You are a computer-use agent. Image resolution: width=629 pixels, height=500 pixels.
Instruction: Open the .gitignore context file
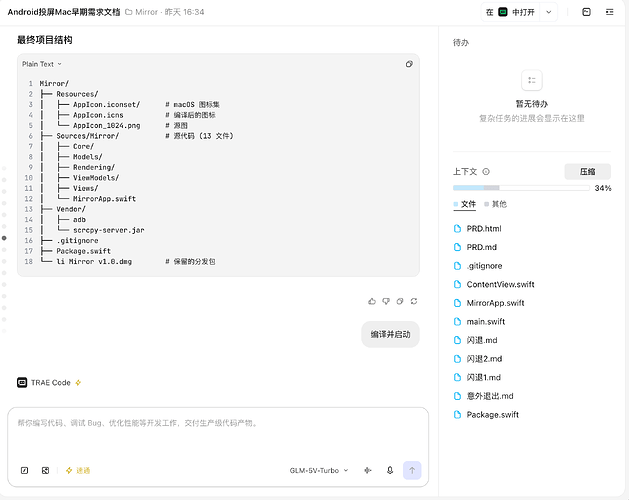pyautogui.click(x=478, y=266)
